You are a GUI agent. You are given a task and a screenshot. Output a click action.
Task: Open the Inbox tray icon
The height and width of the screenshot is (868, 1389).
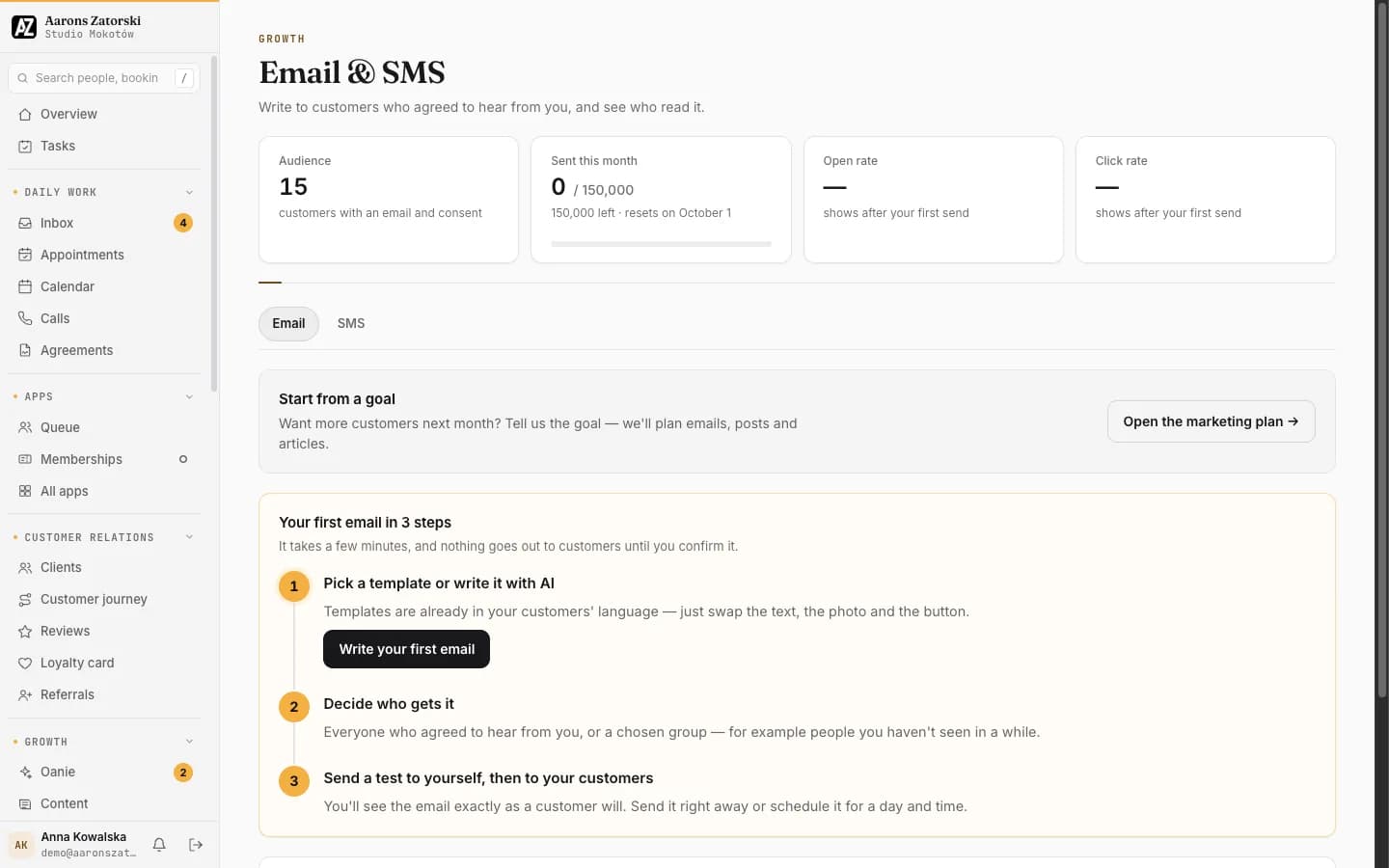[25, 223]
